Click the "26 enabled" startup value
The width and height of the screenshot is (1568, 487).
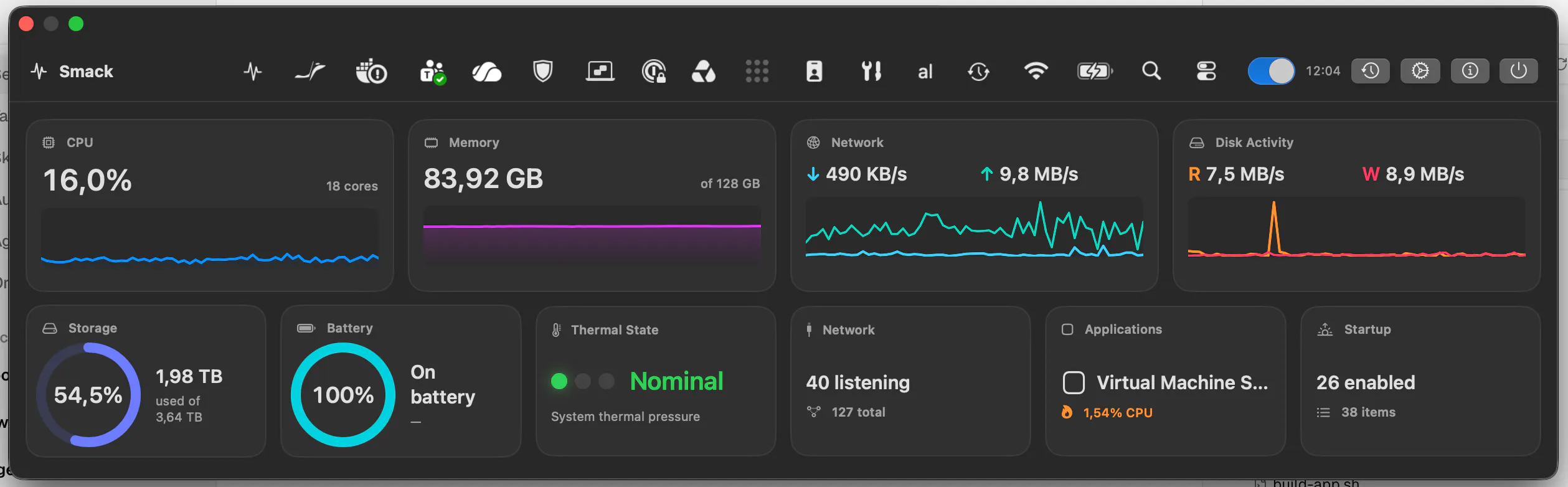point(1366,382)
